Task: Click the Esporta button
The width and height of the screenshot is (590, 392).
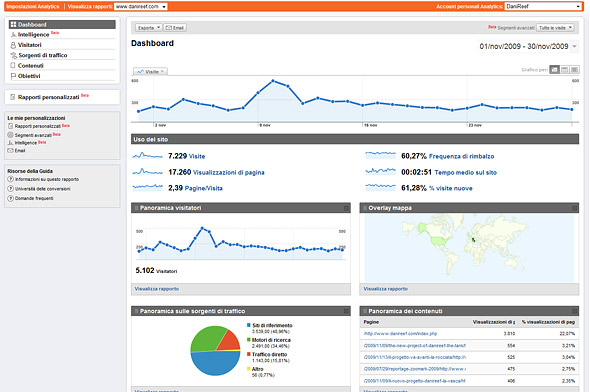Action: pyautogui.click(x=148, y=28)
